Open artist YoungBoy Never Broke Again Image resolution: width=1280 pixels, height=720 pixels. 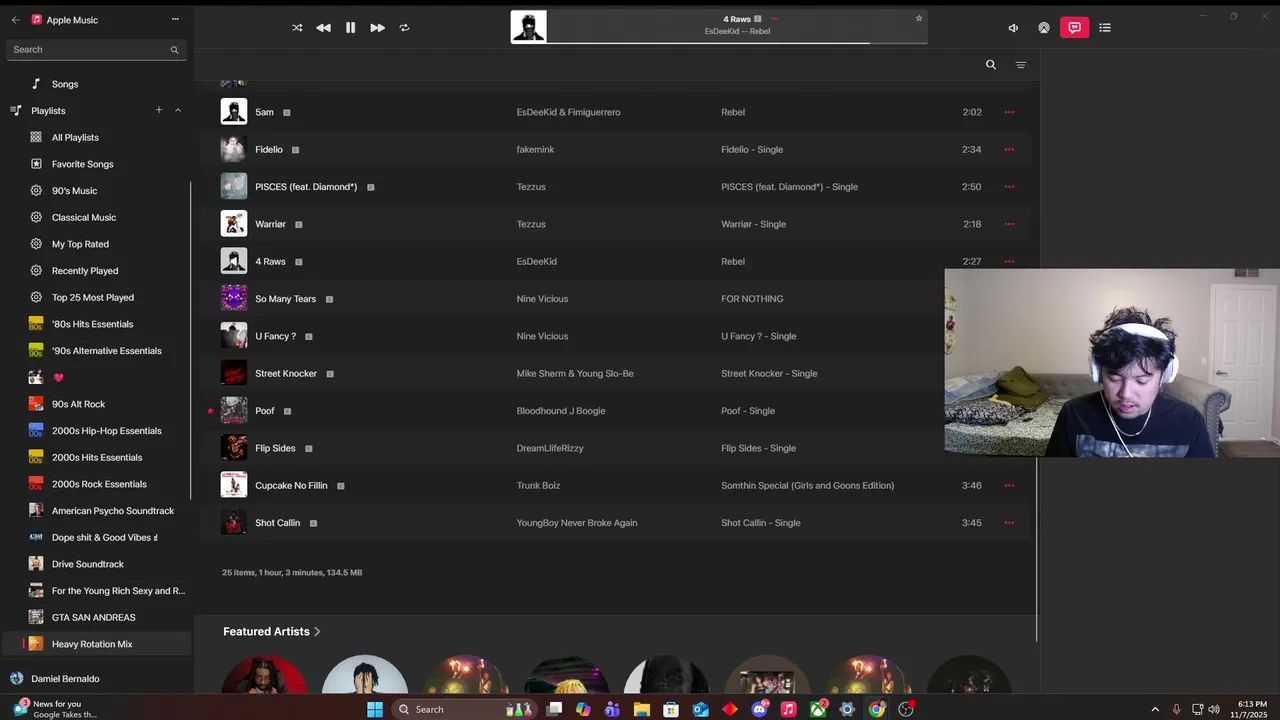click(577, 523)
